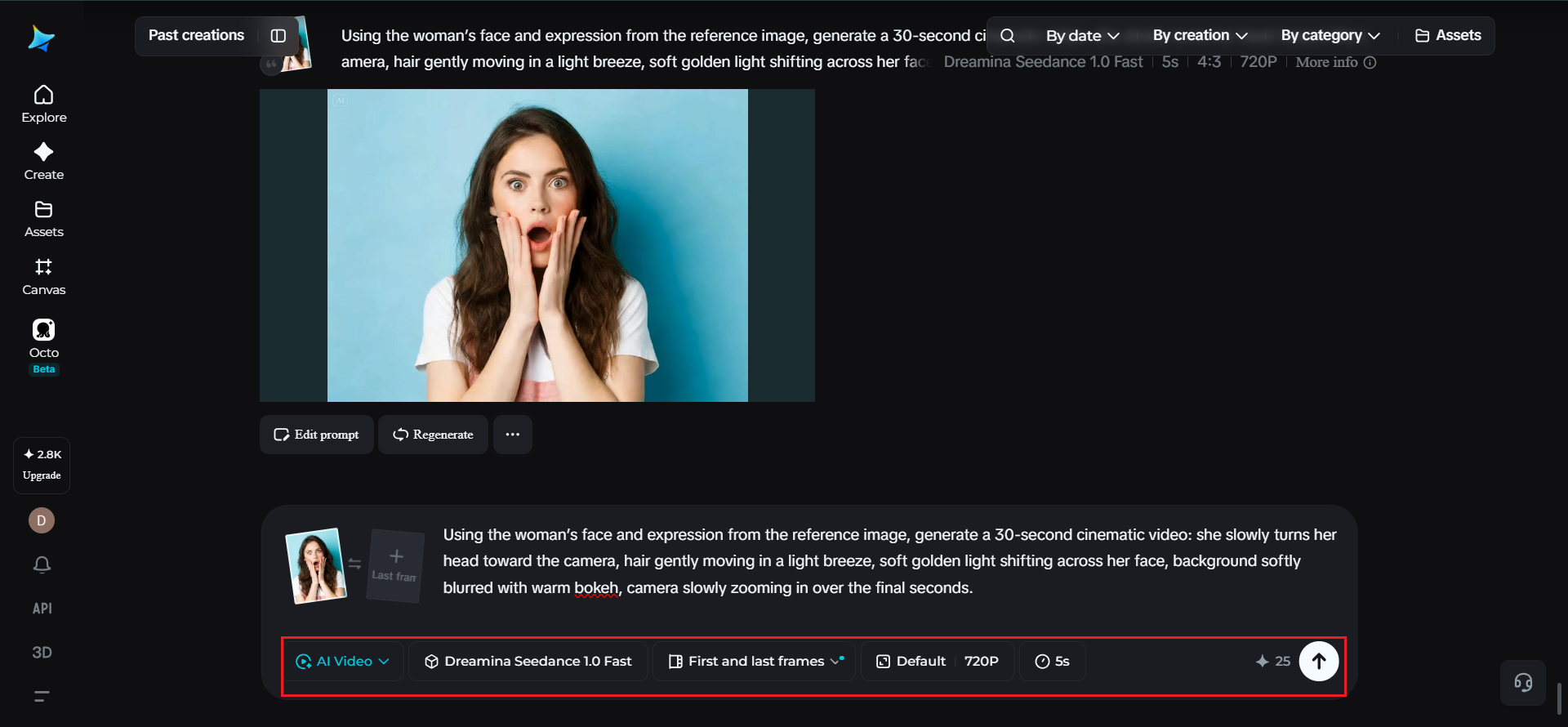Click the Past creations label
This screenshot has height=727, width=1568.
196,35
